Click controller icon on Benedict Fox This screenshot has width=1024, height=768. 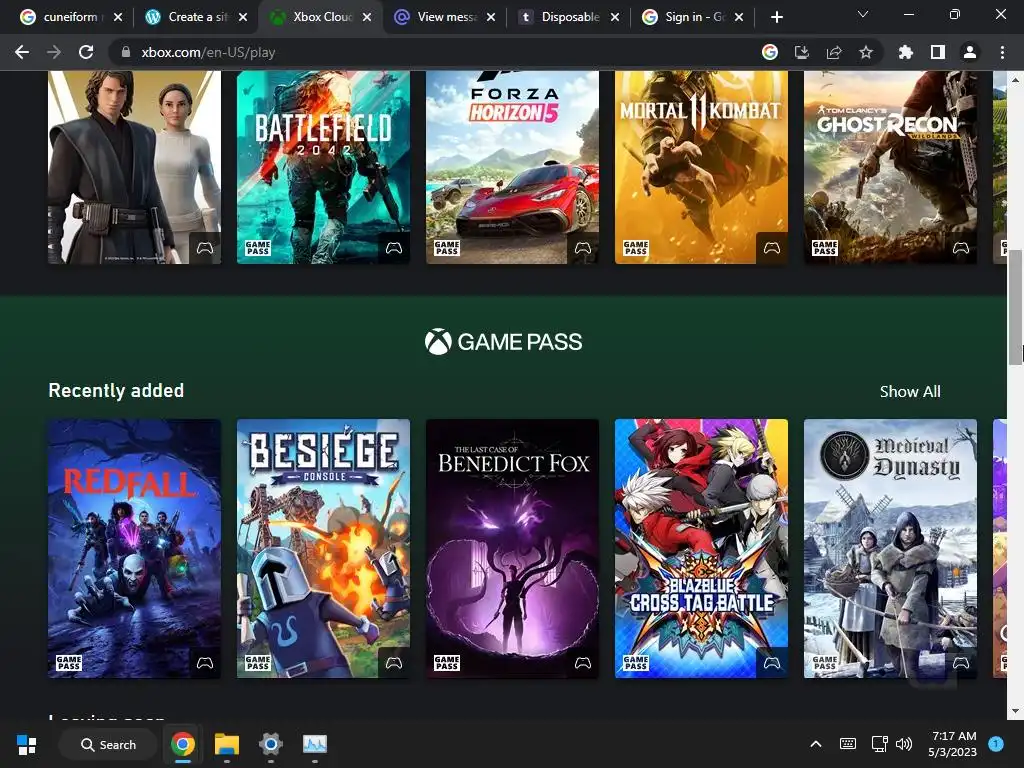click(x=583, y=663)
